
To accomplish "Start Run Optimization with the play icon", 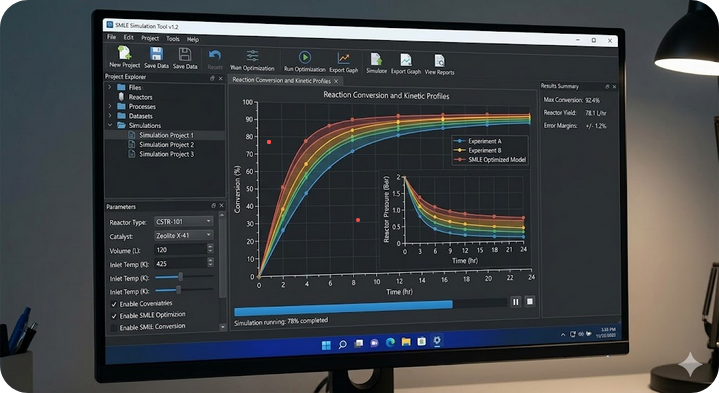I will 304,57.
